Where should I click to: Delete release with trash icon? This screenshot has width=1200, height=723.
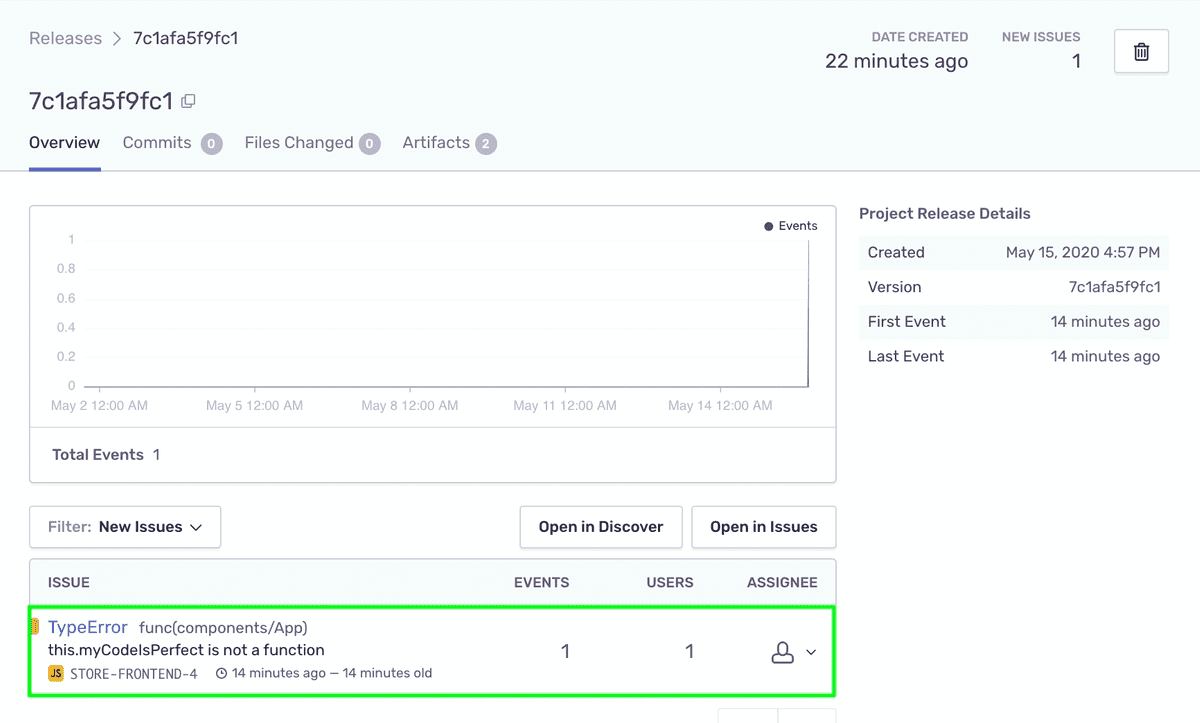tap(1141, 51)
